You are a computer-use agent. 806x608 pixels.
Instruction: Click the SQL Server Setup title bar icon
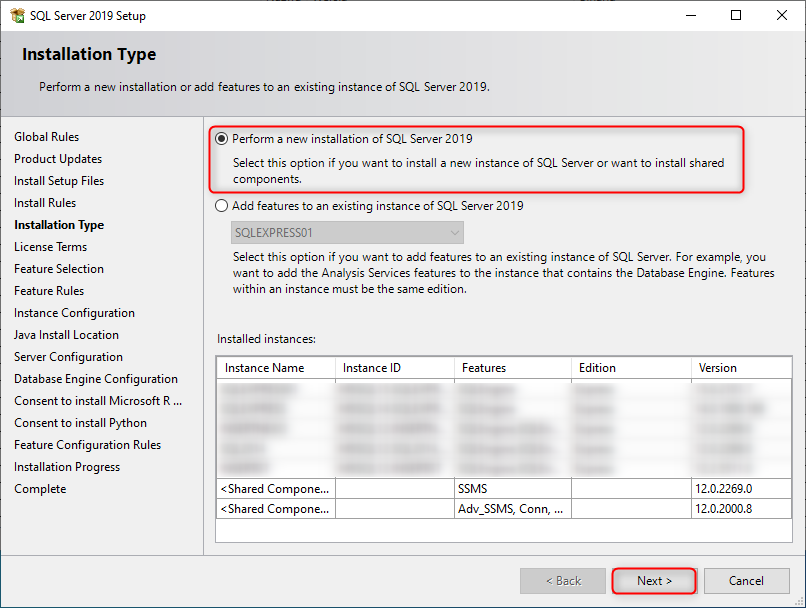[17, 15]
